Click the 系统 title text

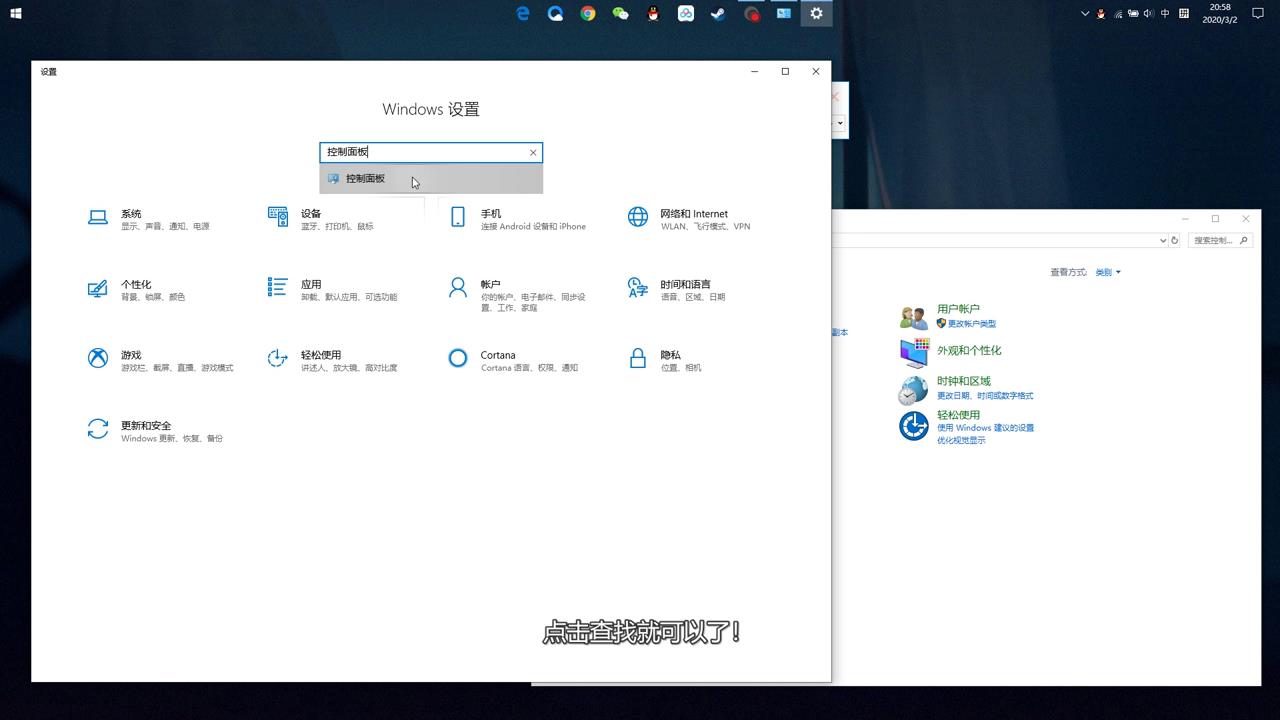tap(131, 214)
